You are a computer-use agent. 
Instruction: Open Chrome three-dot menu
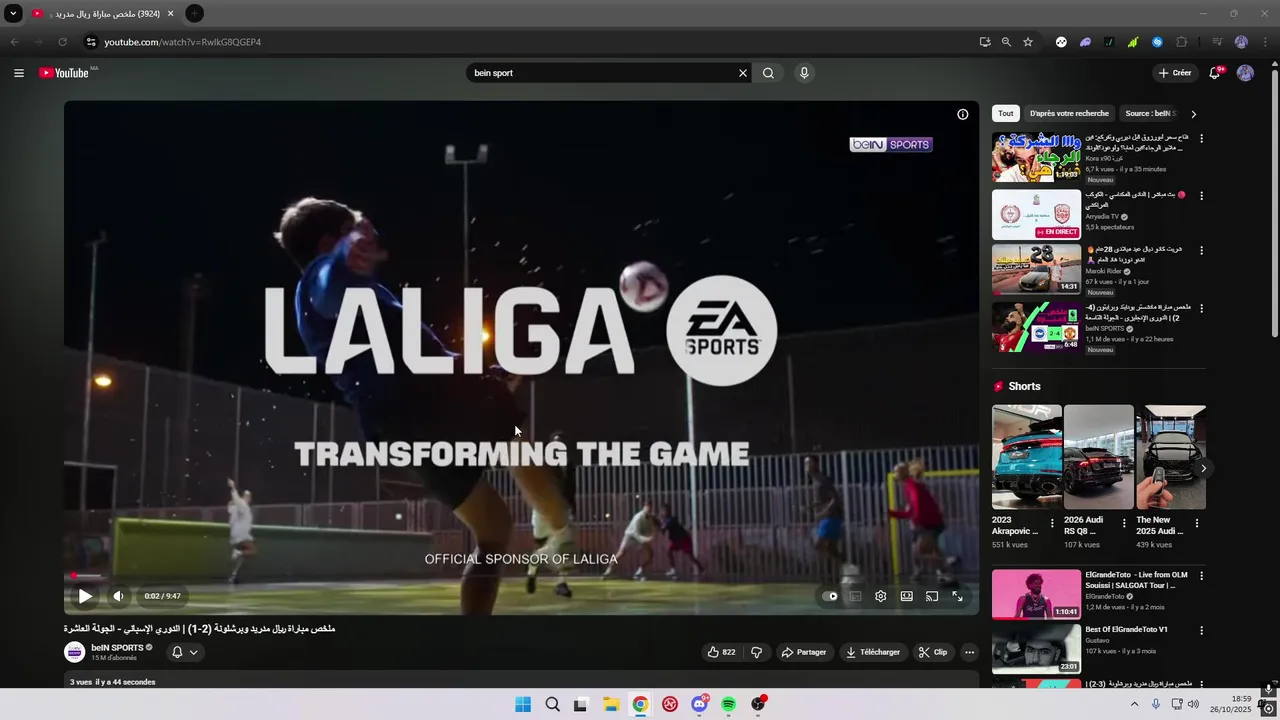point(1266,42)
